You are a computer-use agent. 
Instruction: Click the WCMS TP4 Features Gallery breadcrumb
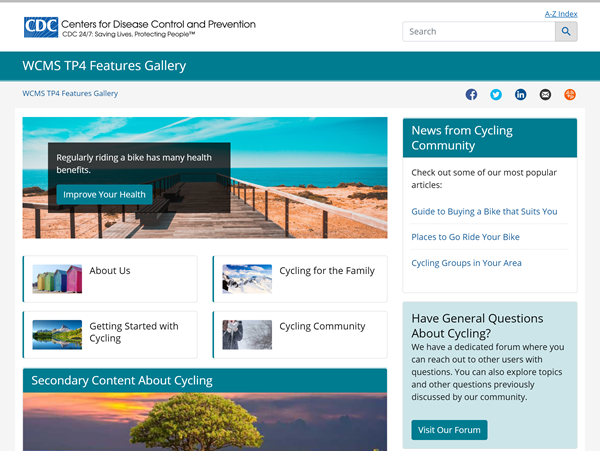[x=70, y=93]
